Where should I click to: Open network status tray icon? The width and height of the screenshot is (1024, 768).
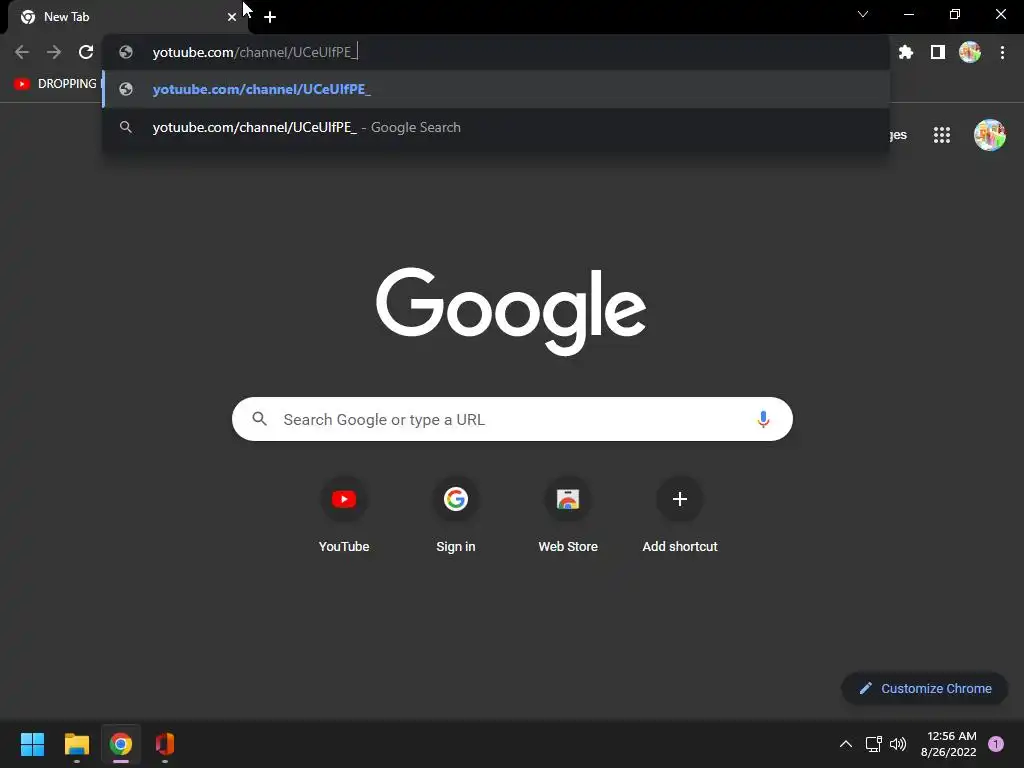click(873, 744)
